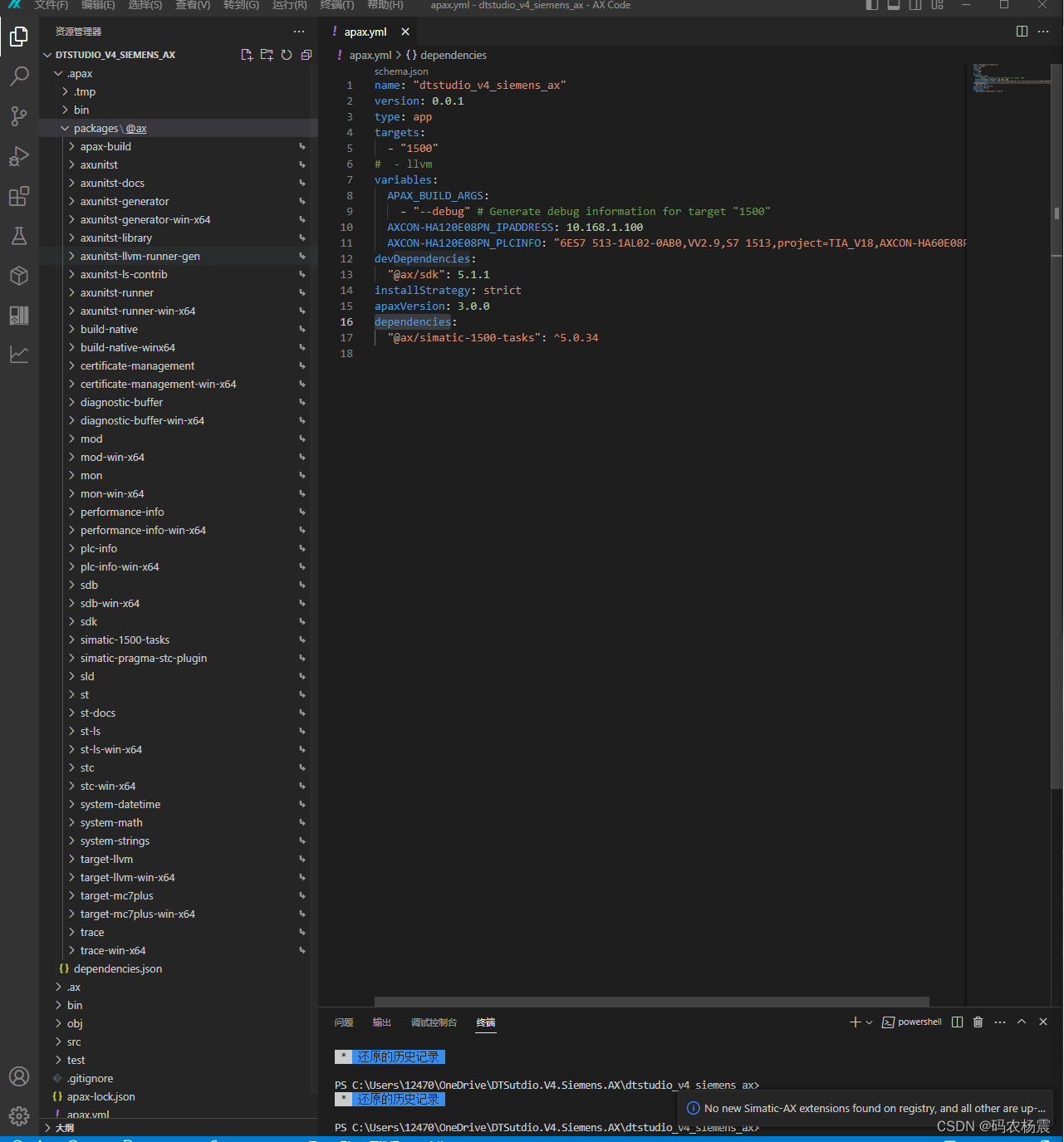Select the powershell terminal label

[919, 1022]
